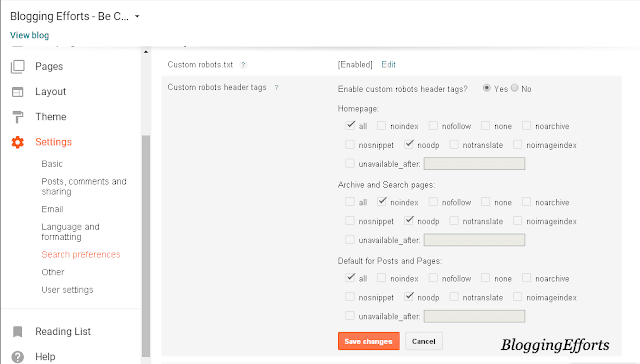This screenshot has width=640, height=364.
Task: Select No for custom robots header tags
Action: (x=515, y=88)
